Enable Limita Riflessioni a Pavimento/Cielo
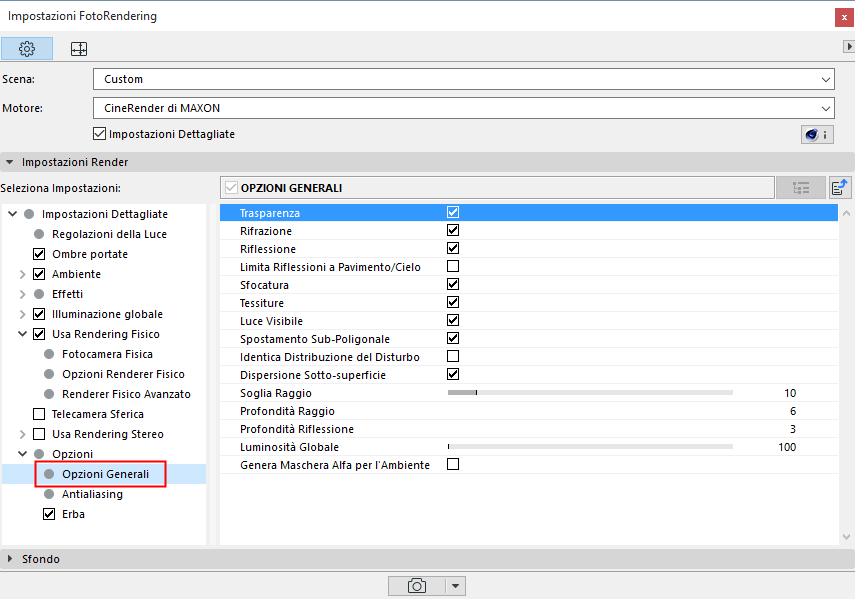 (453, 266)
